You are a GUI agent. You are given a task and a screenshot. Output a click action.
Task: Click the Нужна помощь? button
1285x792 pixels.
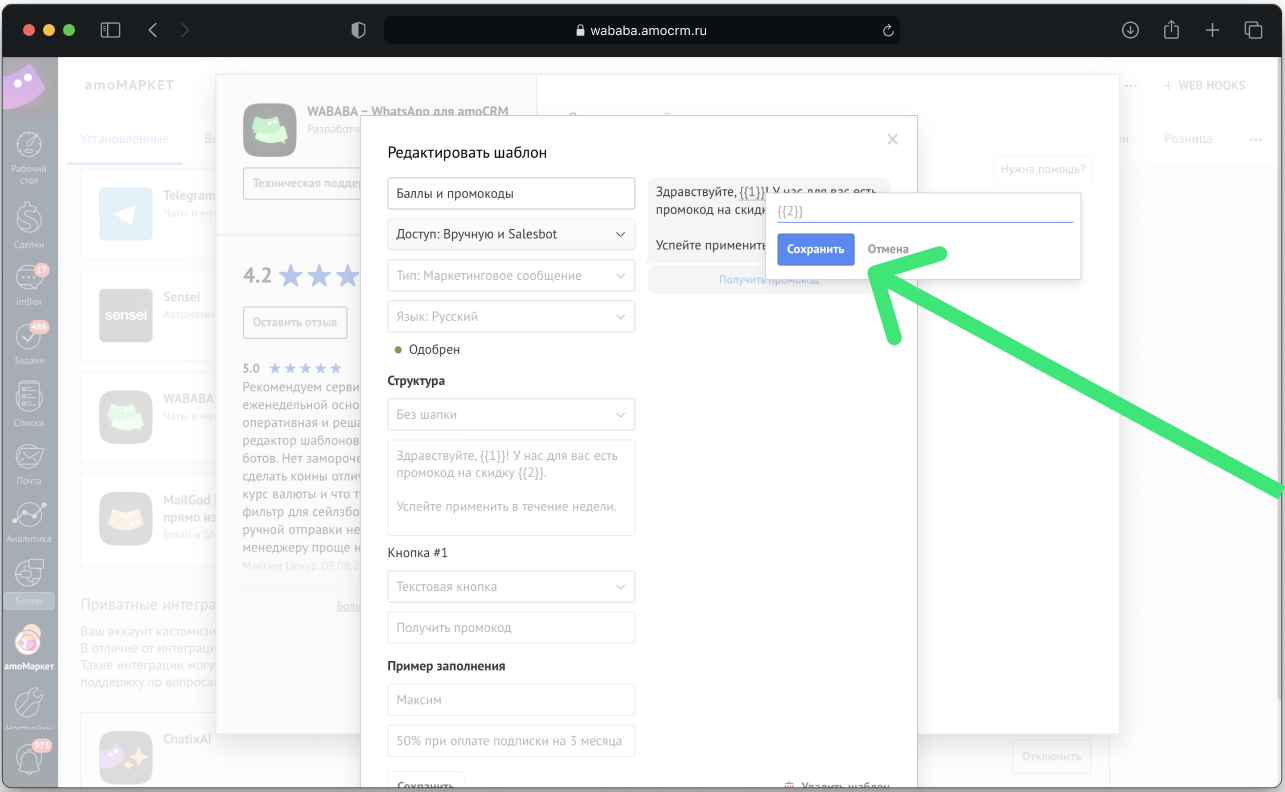[1043, 170]
